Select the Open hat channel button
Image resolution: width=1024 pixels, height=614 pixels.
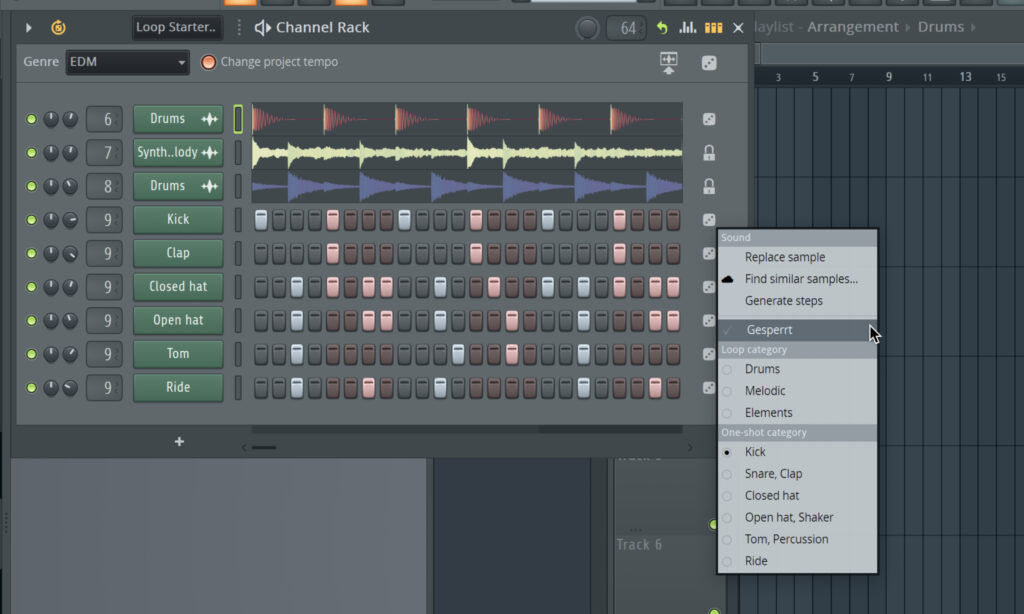178,321
